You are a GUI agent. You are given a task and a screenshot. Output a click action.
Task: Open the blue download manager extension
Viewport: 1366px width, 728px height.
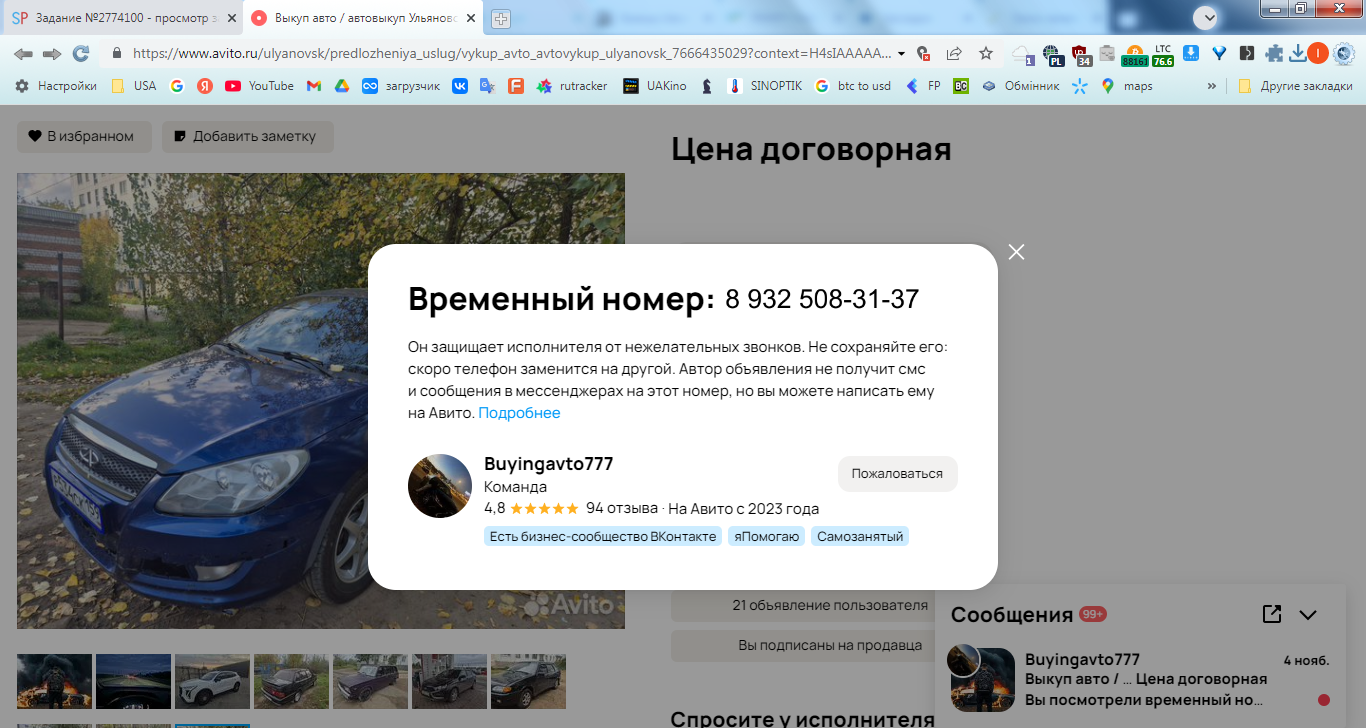(x=1192, y=54)
